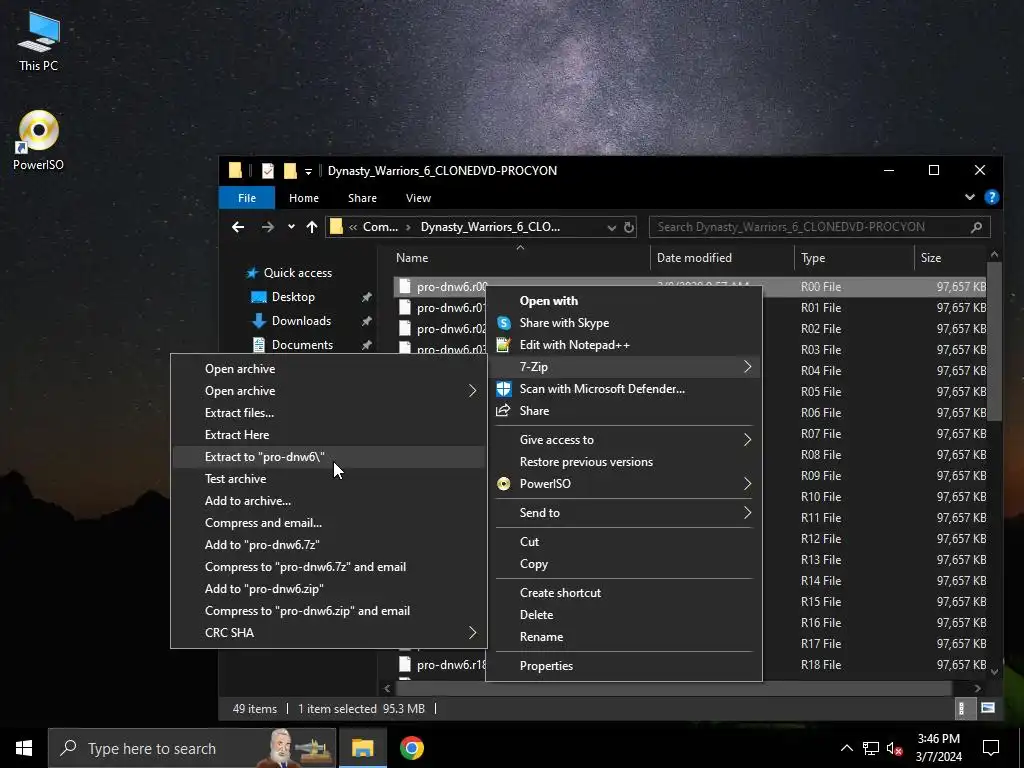Choose Add to "pro-dnw6.zip"

tap(328, 589)
